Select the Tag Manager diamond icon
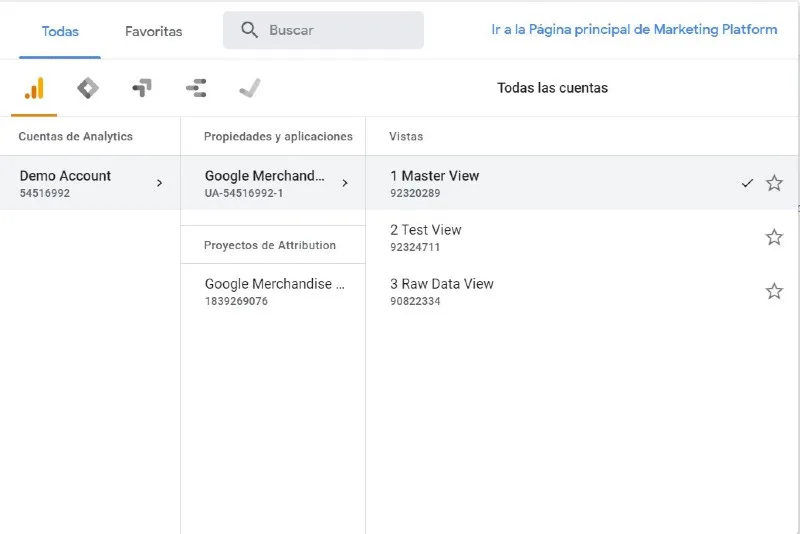Image resolution: width=800 pixels, height=534 pixels. pyautogui.click(x=88, y=88)
